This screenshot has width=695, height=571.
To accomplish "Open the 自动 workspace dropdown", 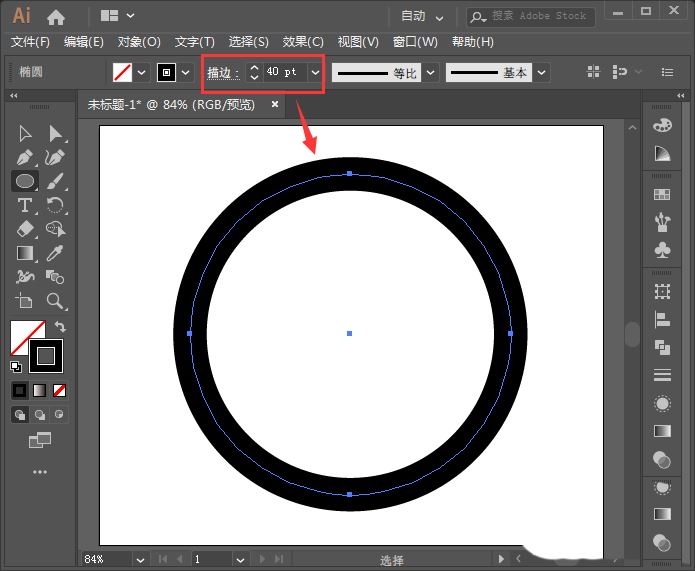I will pyautogui.click(x=420, y=16).
